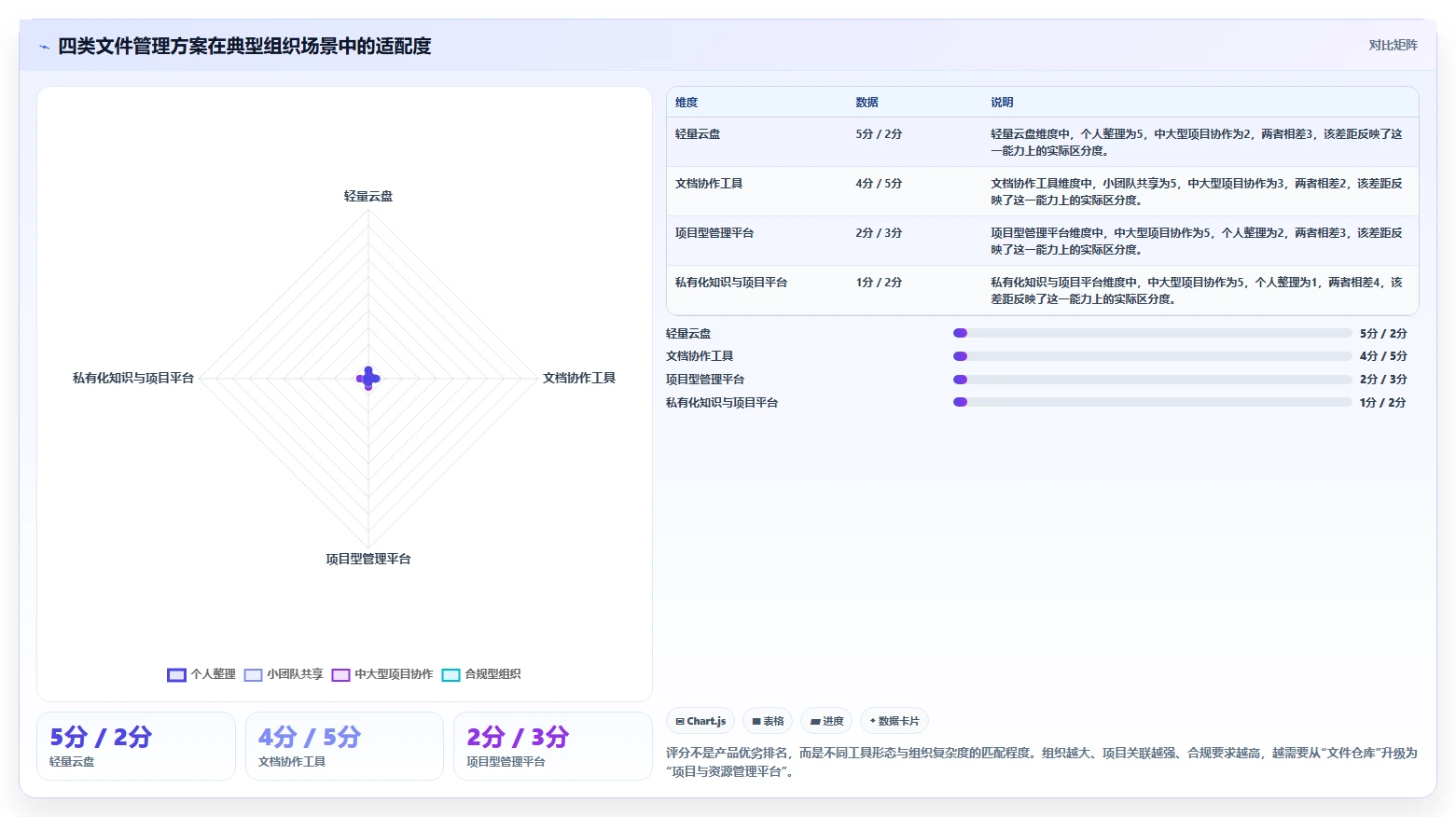Image resolution: width=1456 pixels, height=817 pixels.
Task: Click the 4分 / 5分 value in the table
Action: (879, 184)
